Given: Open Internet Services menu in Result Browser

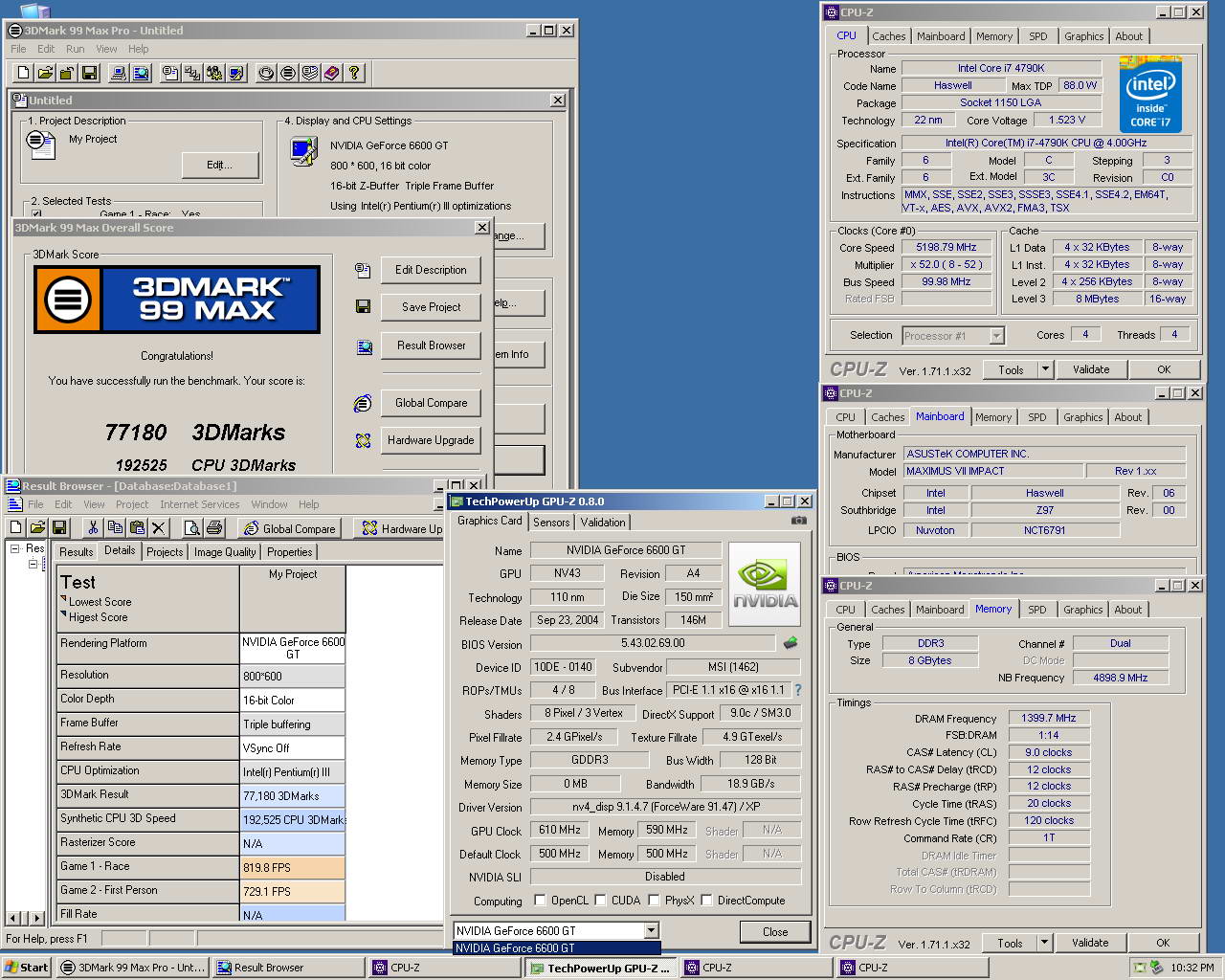Looking at the screenshot, I should (x=200, y=504).
